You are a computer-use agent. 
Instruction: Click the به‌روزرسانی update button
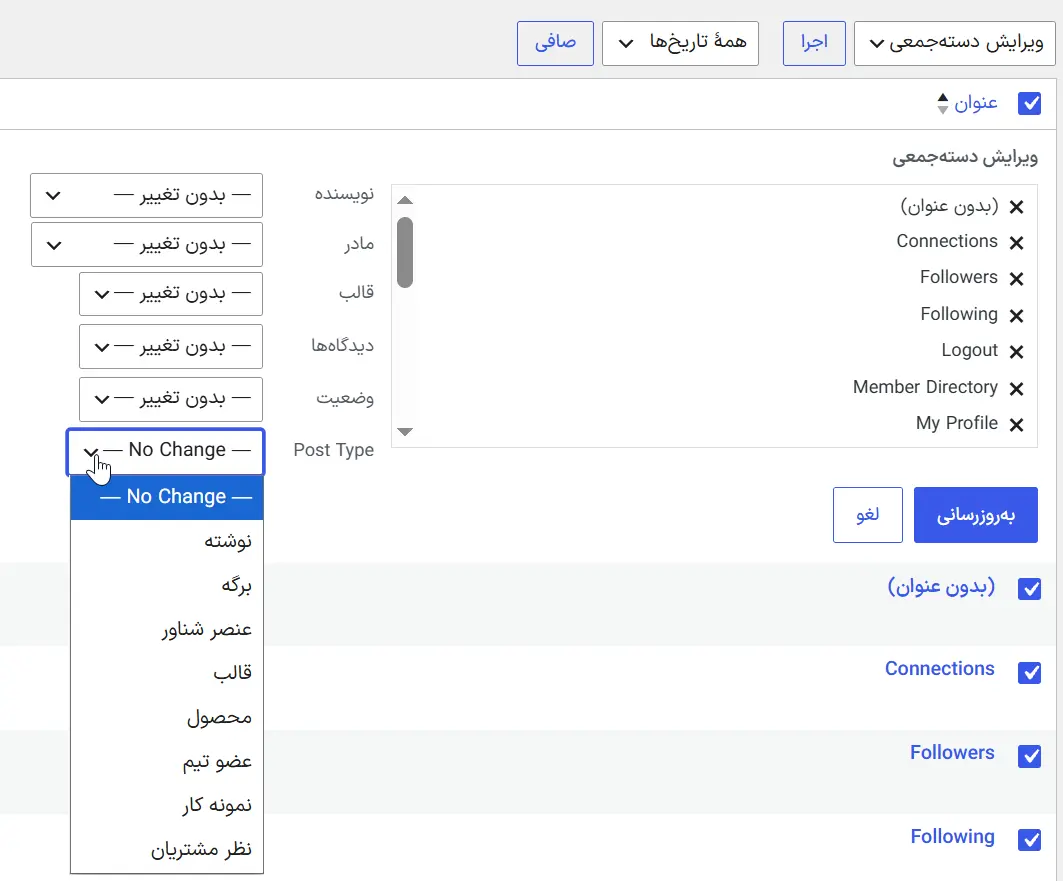(x=976, y=515)
